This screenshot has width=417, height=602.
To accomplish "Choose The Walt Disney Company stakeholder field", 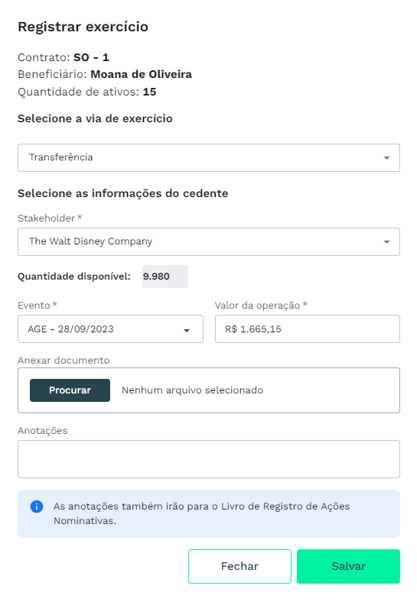I will click(x=208, y=242).
